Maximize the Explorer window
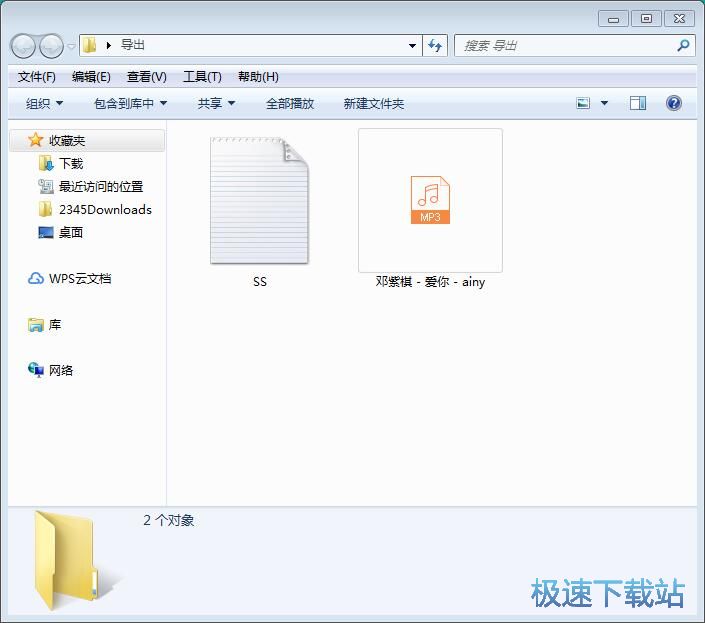The height and width of the screenshot is (623, 705). [647, 19]
